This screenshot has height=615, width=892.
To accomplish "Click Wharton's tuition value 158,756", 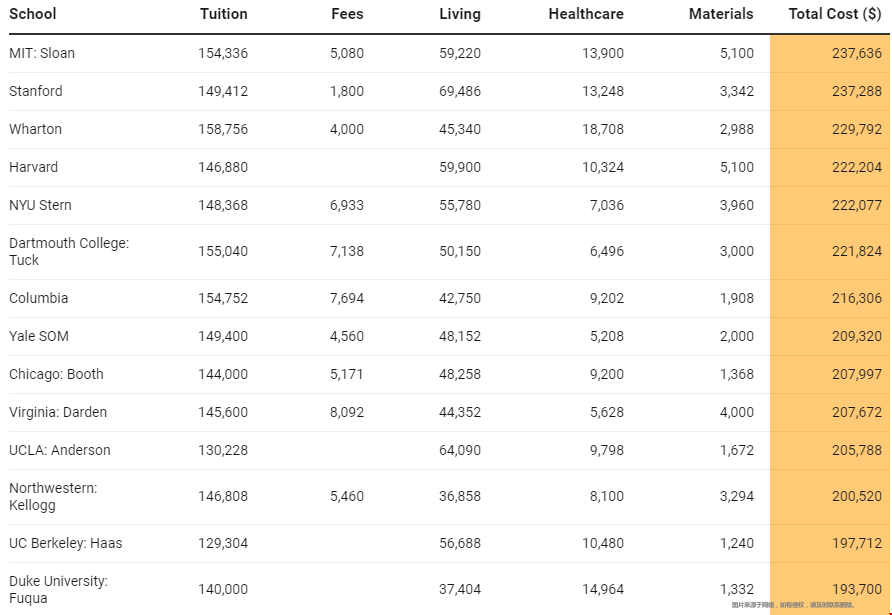I will click(x=223, y=129).
